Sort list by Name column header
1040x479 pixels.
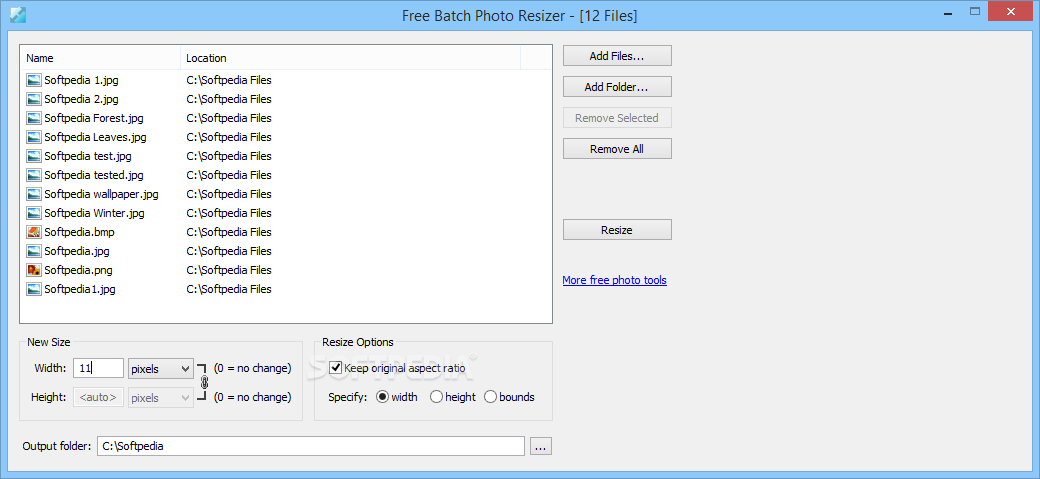(x=99, y=58)
